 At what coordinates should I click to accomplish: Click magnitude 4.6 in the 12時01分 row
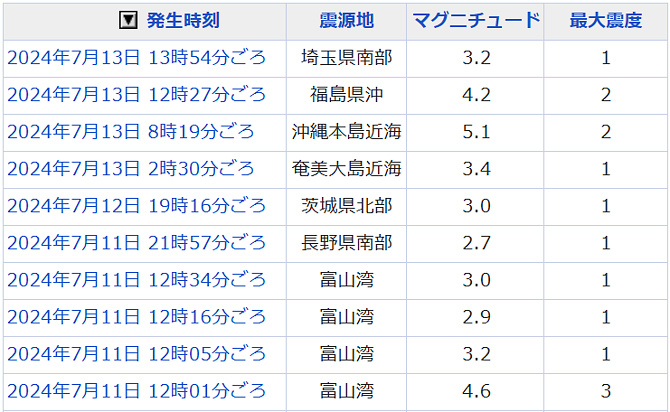click(x=476, y=391)
